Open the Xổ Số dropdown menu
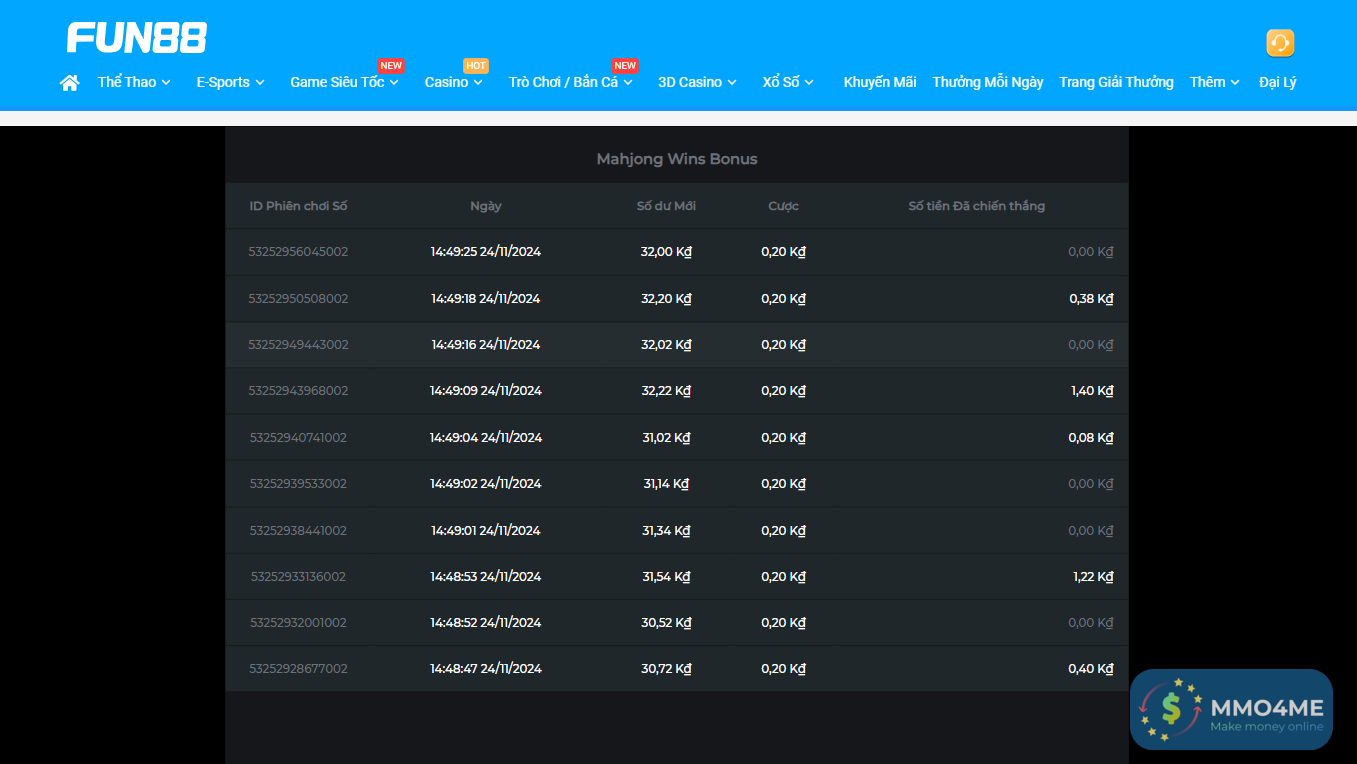 (x=788, y=82)
